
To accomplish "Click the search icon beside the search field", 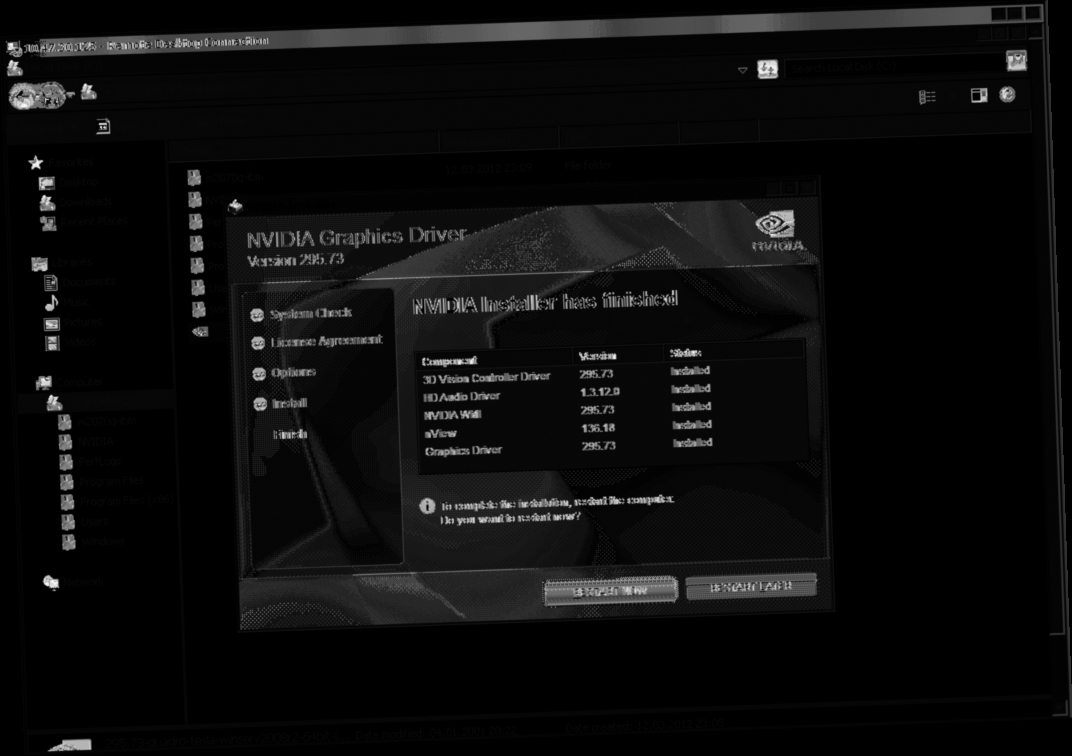I will pyautogui.click(x=1017, y=61).
